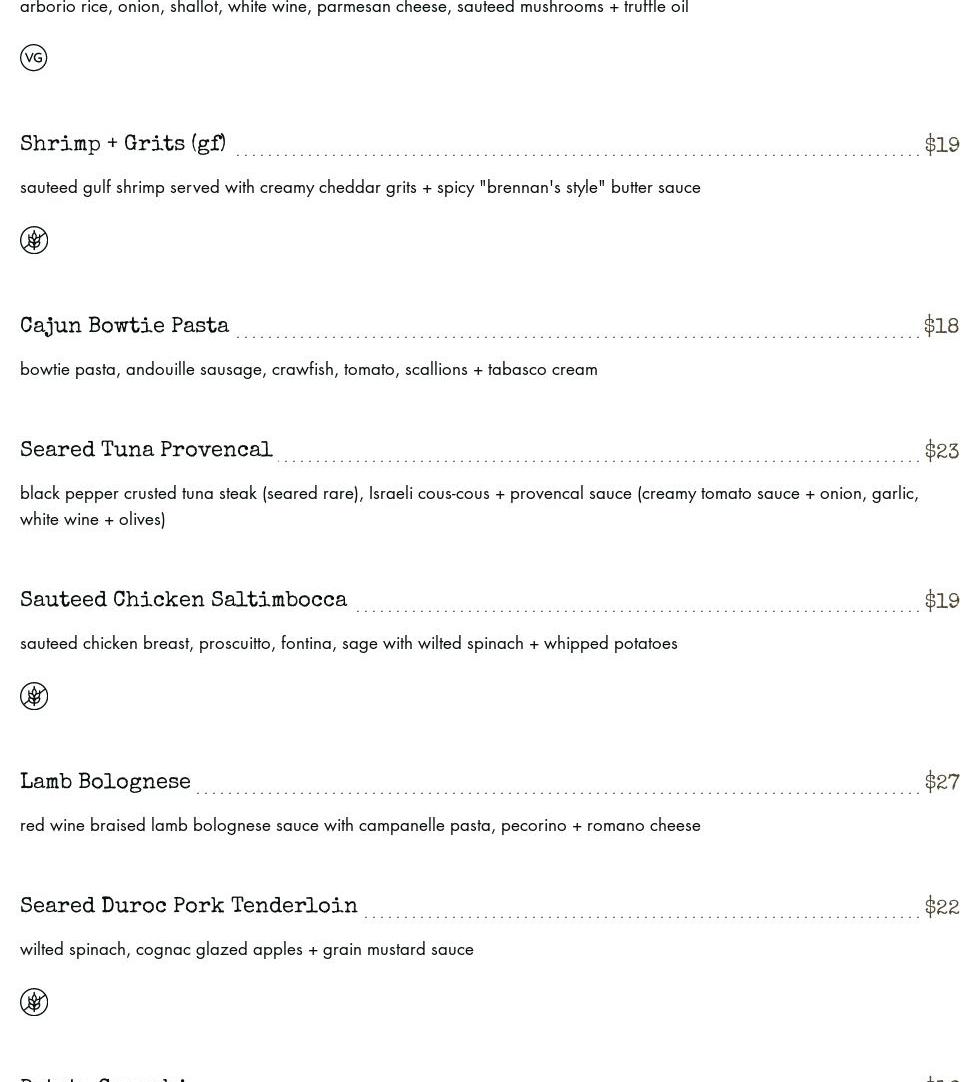Open Sauteed Chicken Saltimbocca item title

click(x=183, y=599)
